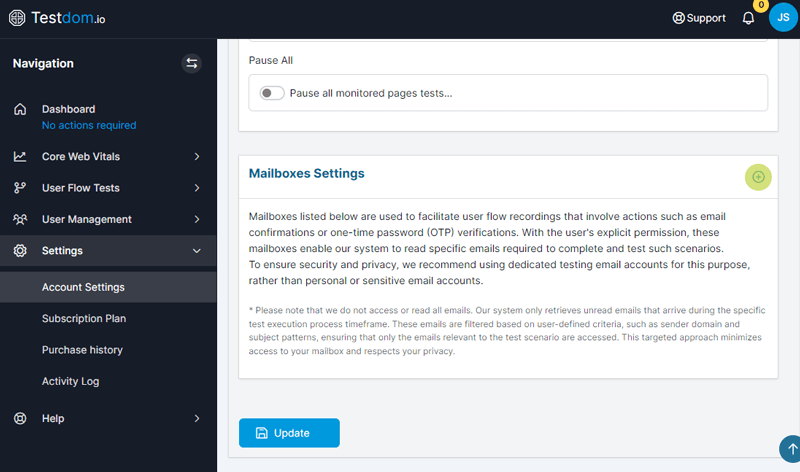Open the User Flow Tests menu item
The width and height of the screenshot is (800, 472).
(x=81, y=188)
